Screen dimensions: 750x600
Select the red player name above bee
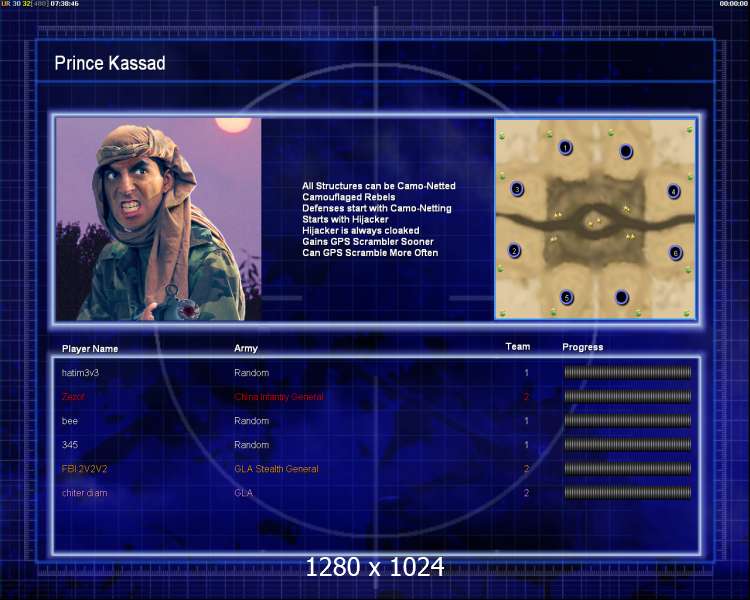pyautogui.click(x=73, y=397)
